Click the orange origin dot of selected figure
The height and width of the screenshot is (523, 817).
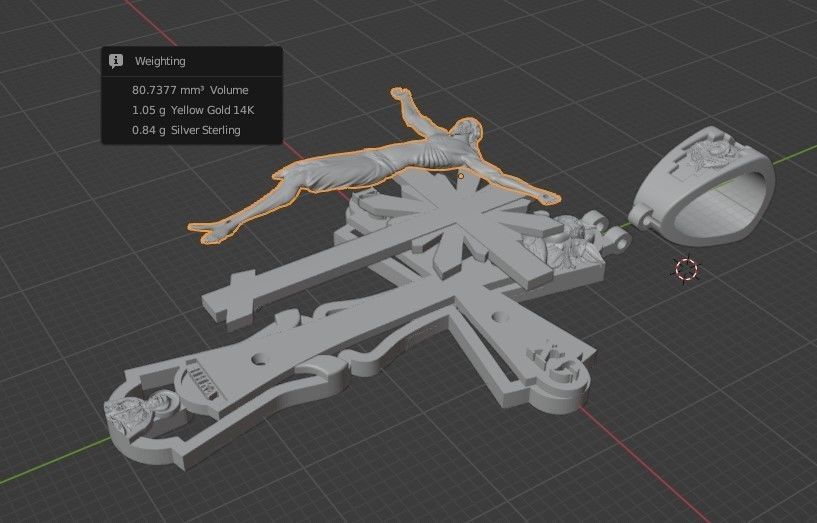pos(461,177)
